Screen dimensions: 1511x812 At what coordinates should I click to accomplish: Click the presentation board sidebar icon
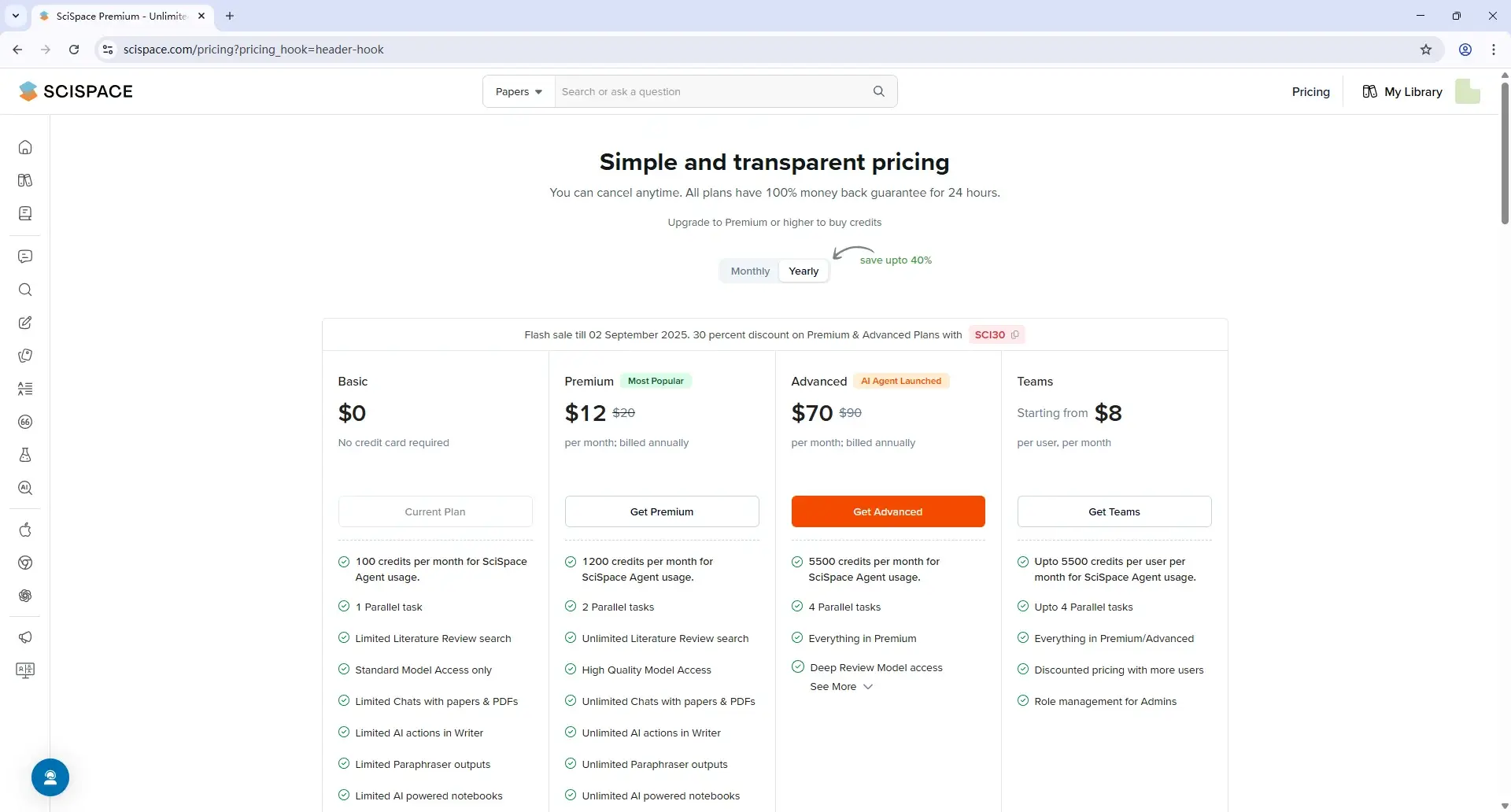[x=25, y=670]
